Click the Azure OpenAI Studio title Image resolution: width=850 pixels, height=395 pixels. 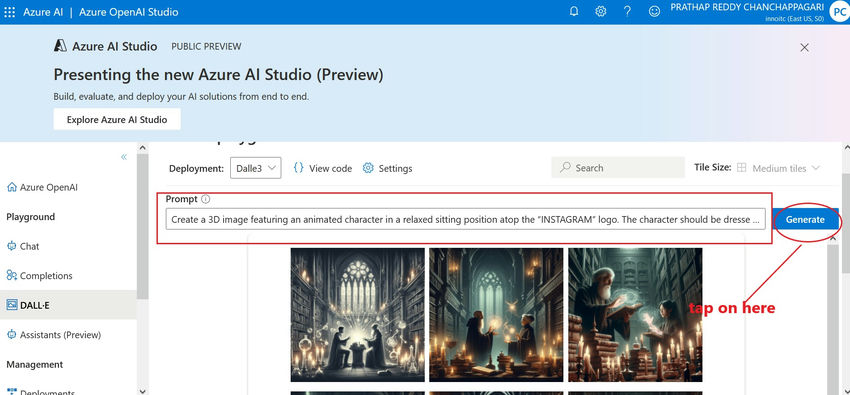click(x=128, y=12)
